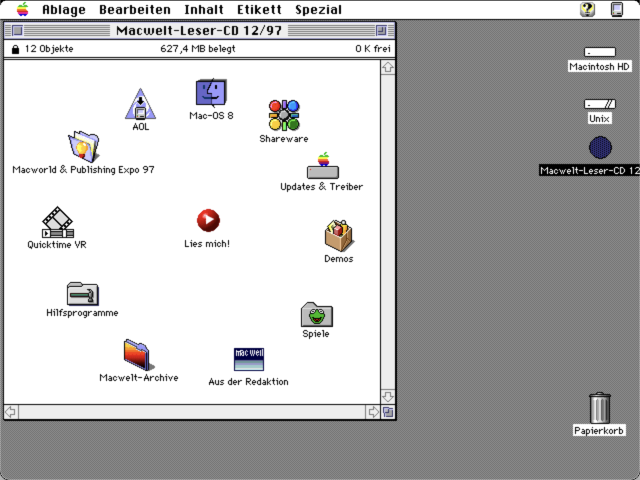Image resolution: width=640 pixels, height=480 pixels.
Task: Open the Ablage menu
Action: point(64,9)
